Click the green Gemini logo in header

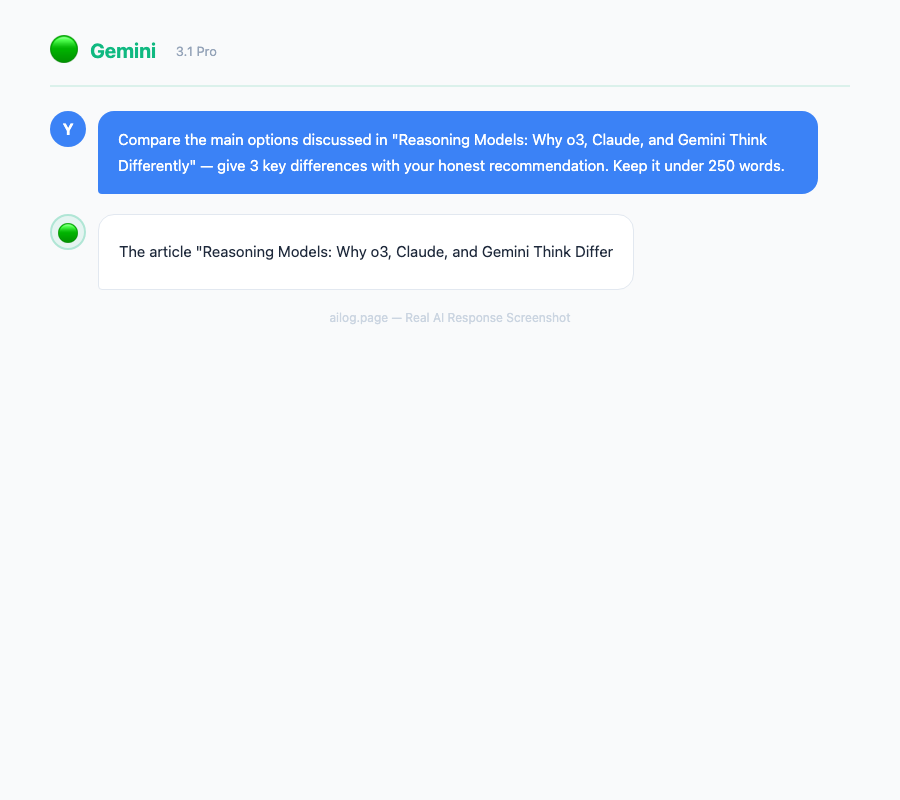point(64,49)
